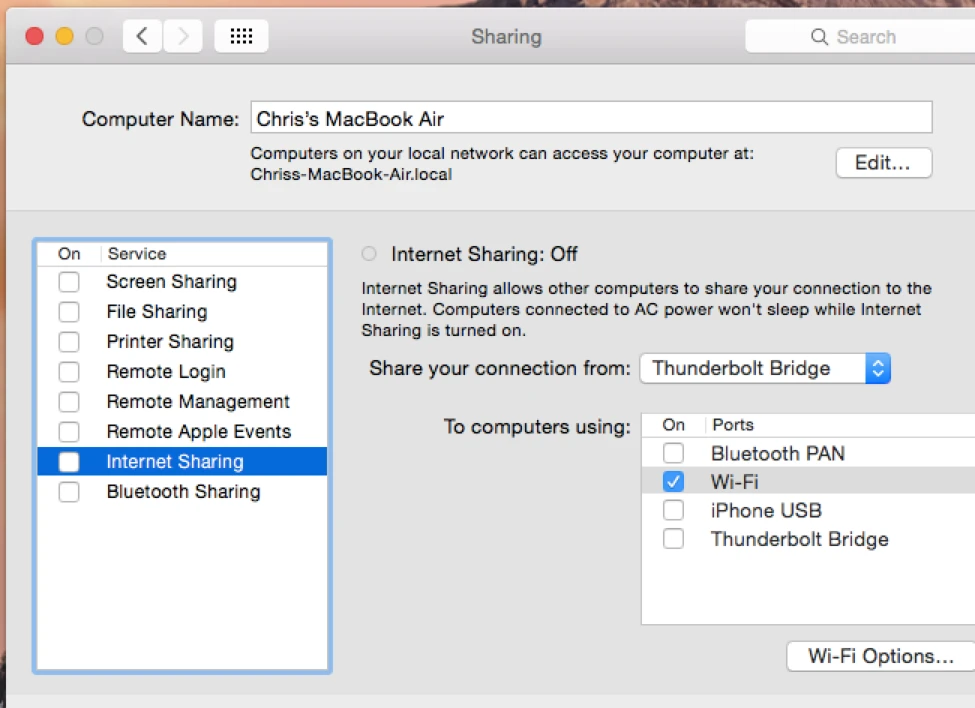Image resolution: width=975 pixels, height=708 pixels.
Task: Click the Computer Name text field
Action: pos(590,118)
